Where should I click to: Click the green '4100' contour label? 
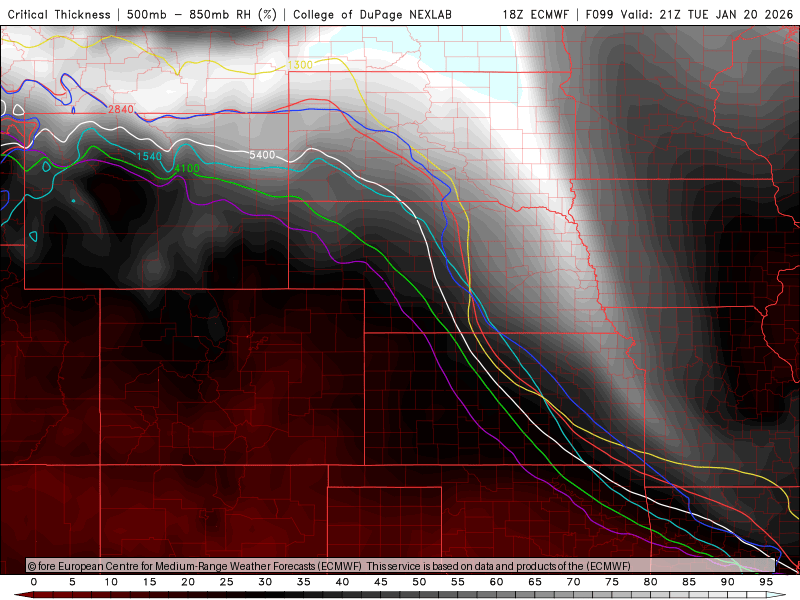coord(187,168)
